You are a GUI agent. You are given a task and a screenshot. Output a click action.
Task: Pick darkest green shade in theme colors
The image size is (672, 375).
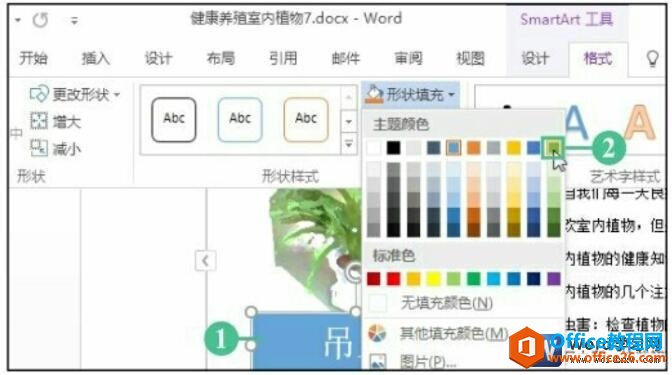[x=554, y=229]
